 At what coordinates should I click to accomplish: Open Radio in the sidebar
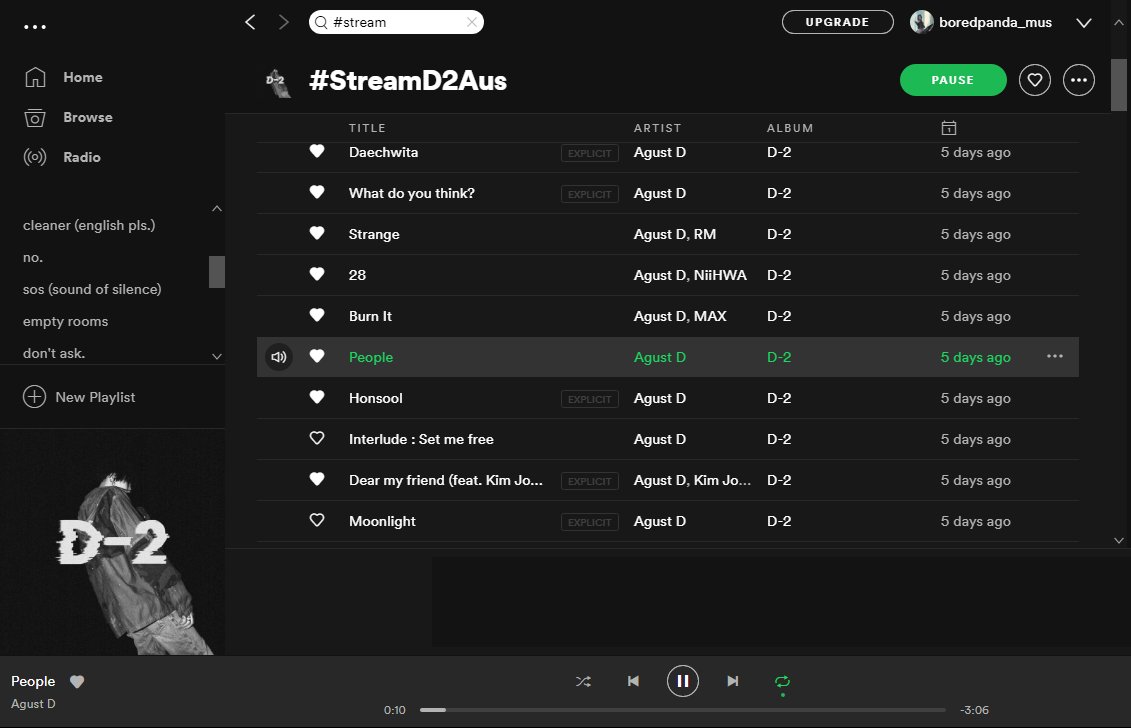82,157
